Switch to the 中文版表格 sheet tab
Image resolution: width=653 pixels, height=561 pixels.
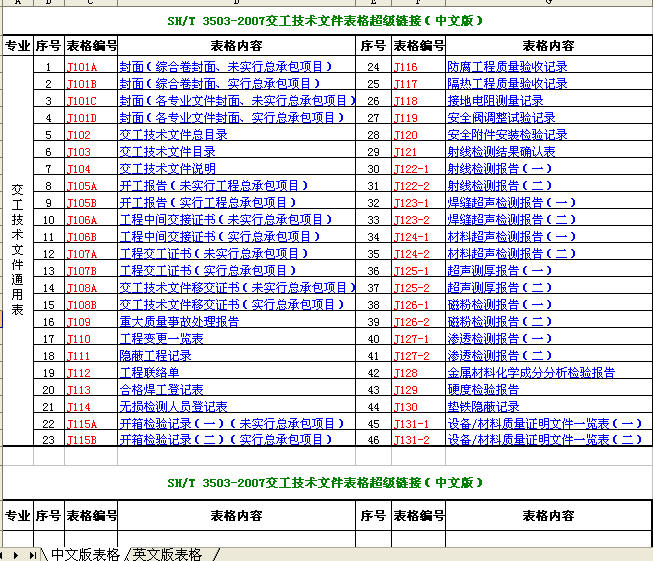point(85,554)
